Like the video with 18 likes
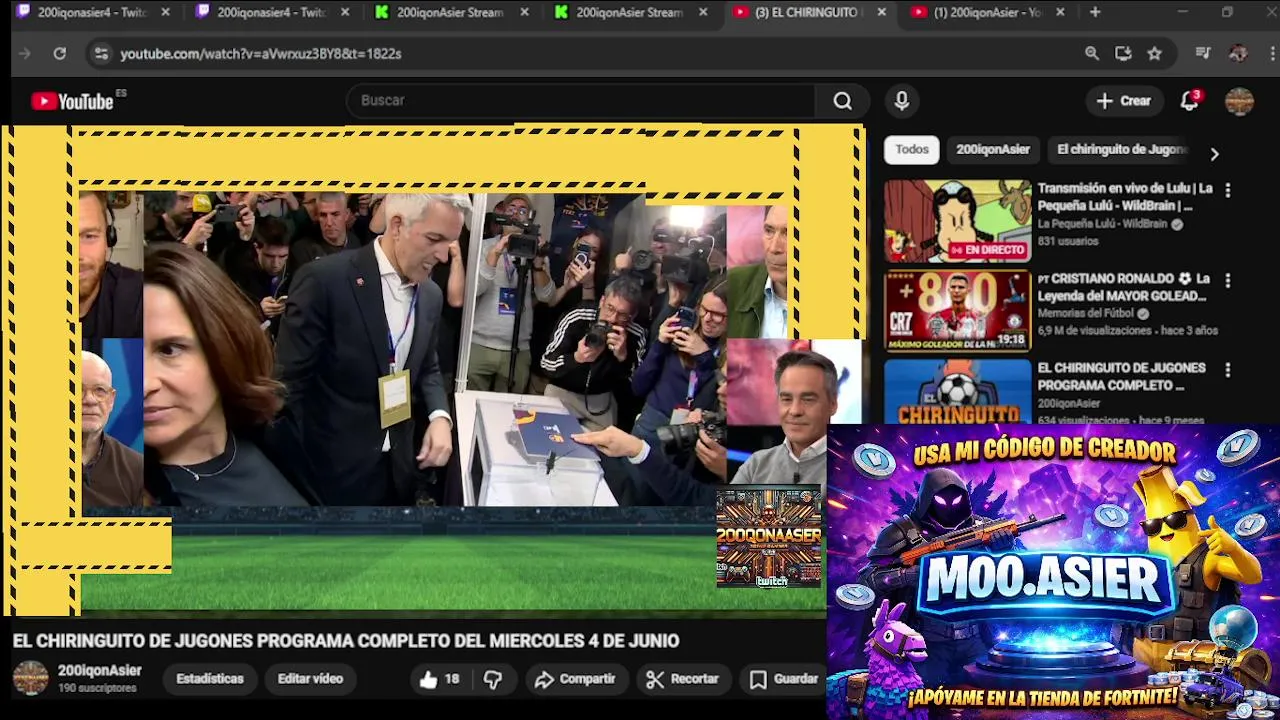The width and height of the screenshot is (1280, 720). [439, 679]
